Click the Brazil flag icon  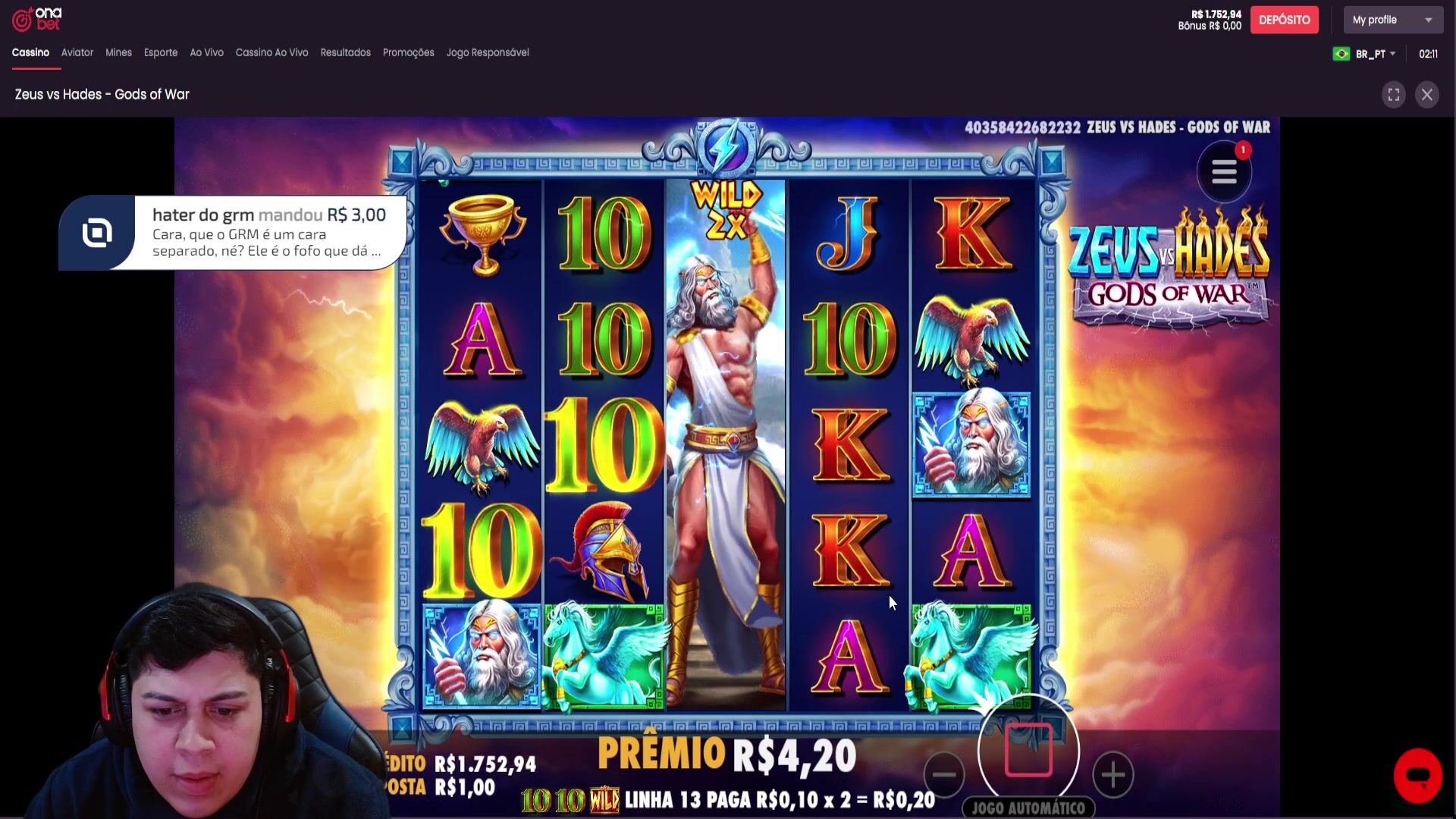point(1341,54)
